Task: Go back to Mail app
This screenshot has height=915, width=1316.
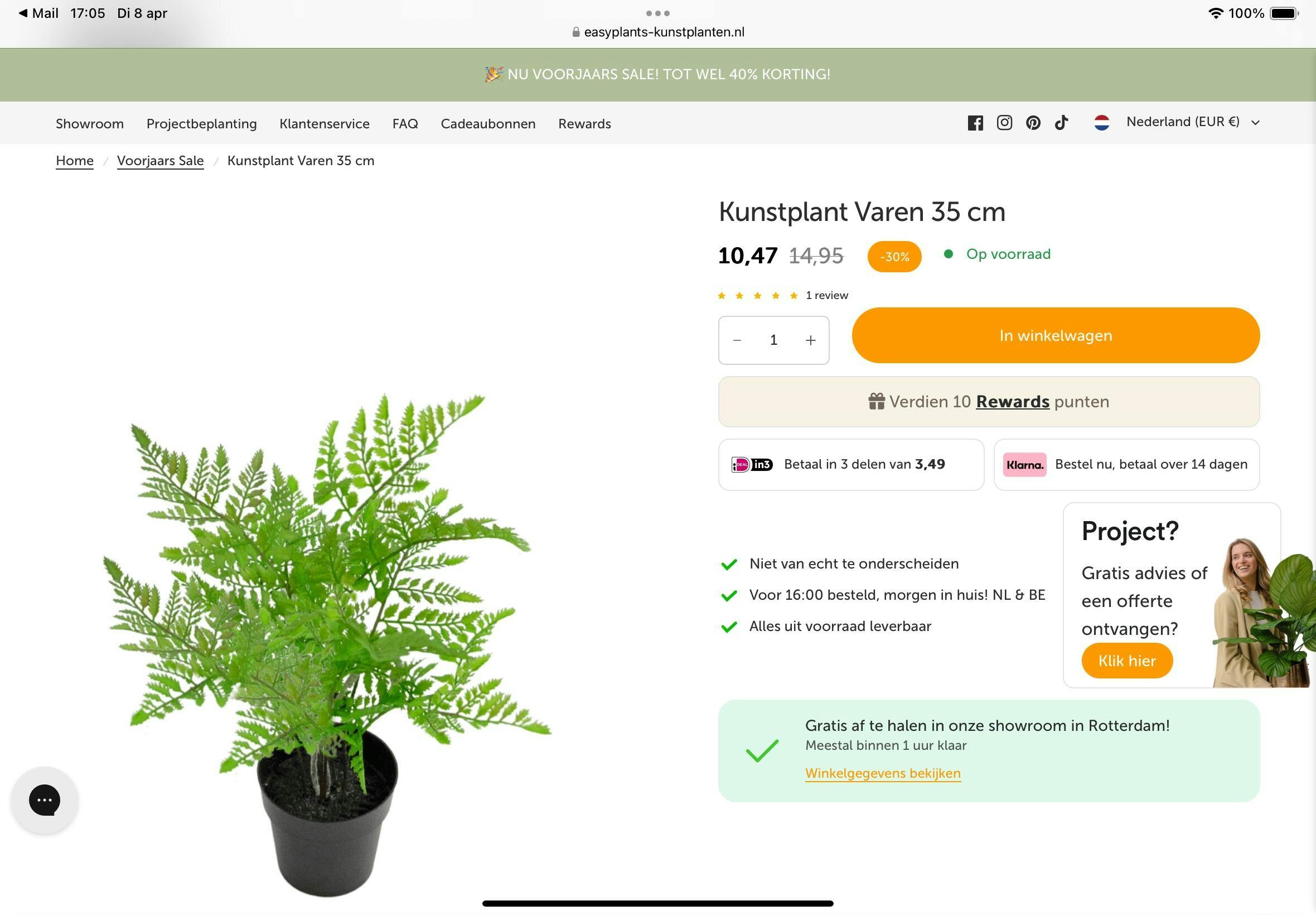Action: coord(39,13)
